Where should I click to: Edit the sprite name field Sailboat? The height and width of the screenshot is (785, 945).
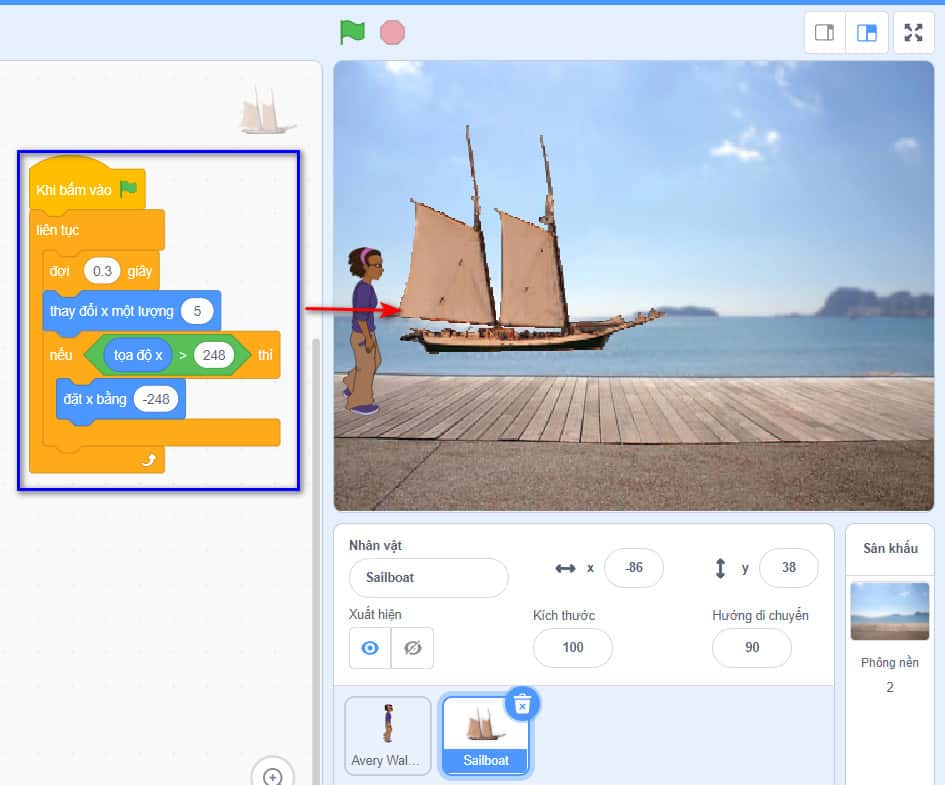pos(428,577)
